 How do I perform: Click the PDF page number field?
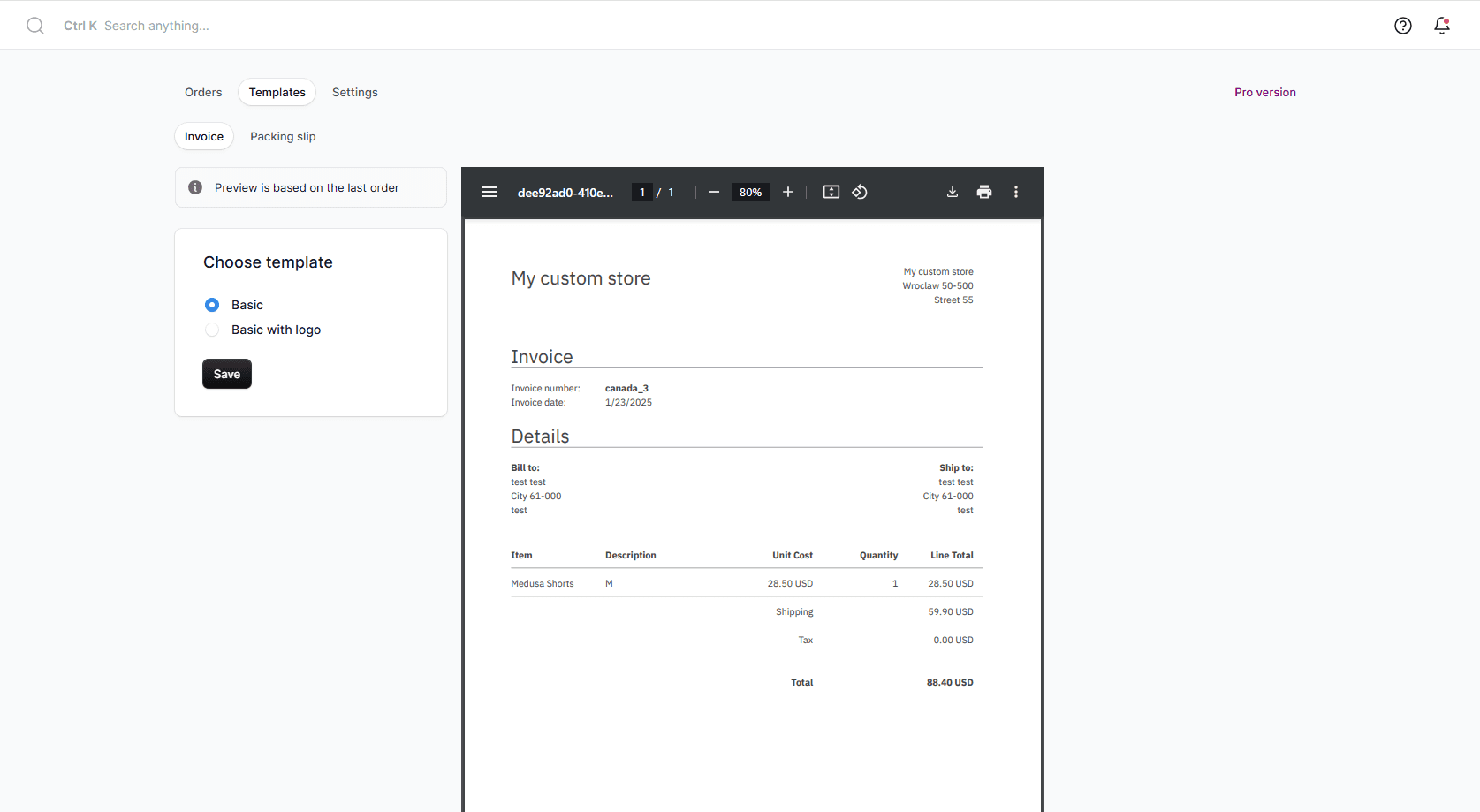(x=642, y=192)
